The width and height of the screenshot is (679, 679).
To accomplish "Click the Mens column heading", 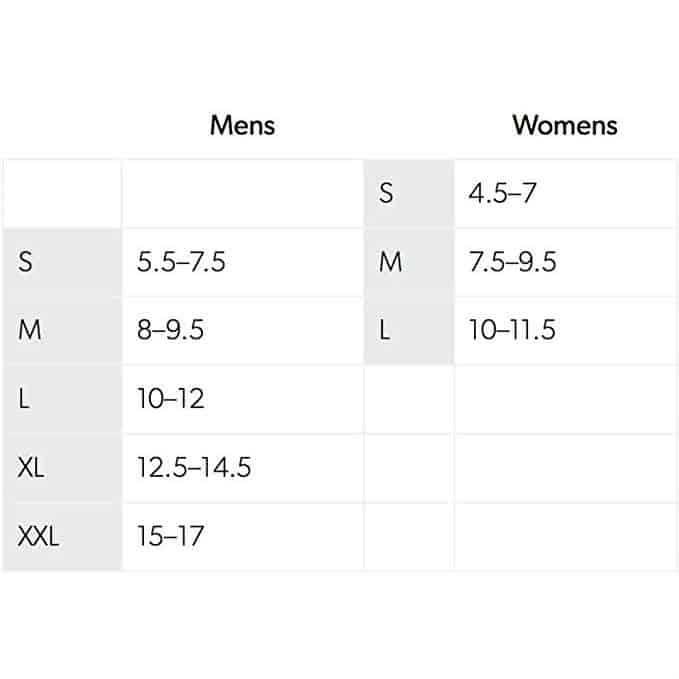I will point(242,126).
